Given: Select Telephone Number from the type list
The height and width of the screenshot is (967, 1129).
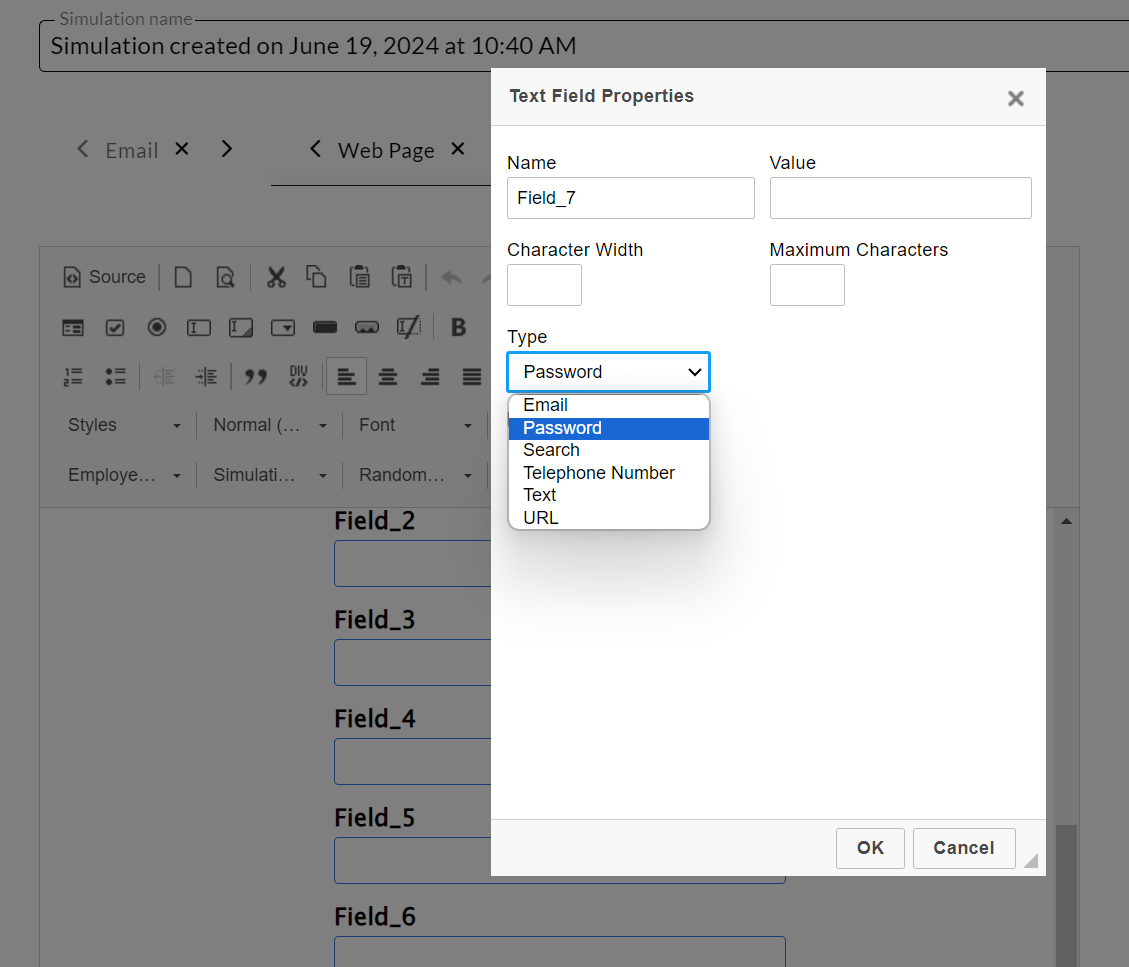Looking at the screenshot, I should (598, 473).
